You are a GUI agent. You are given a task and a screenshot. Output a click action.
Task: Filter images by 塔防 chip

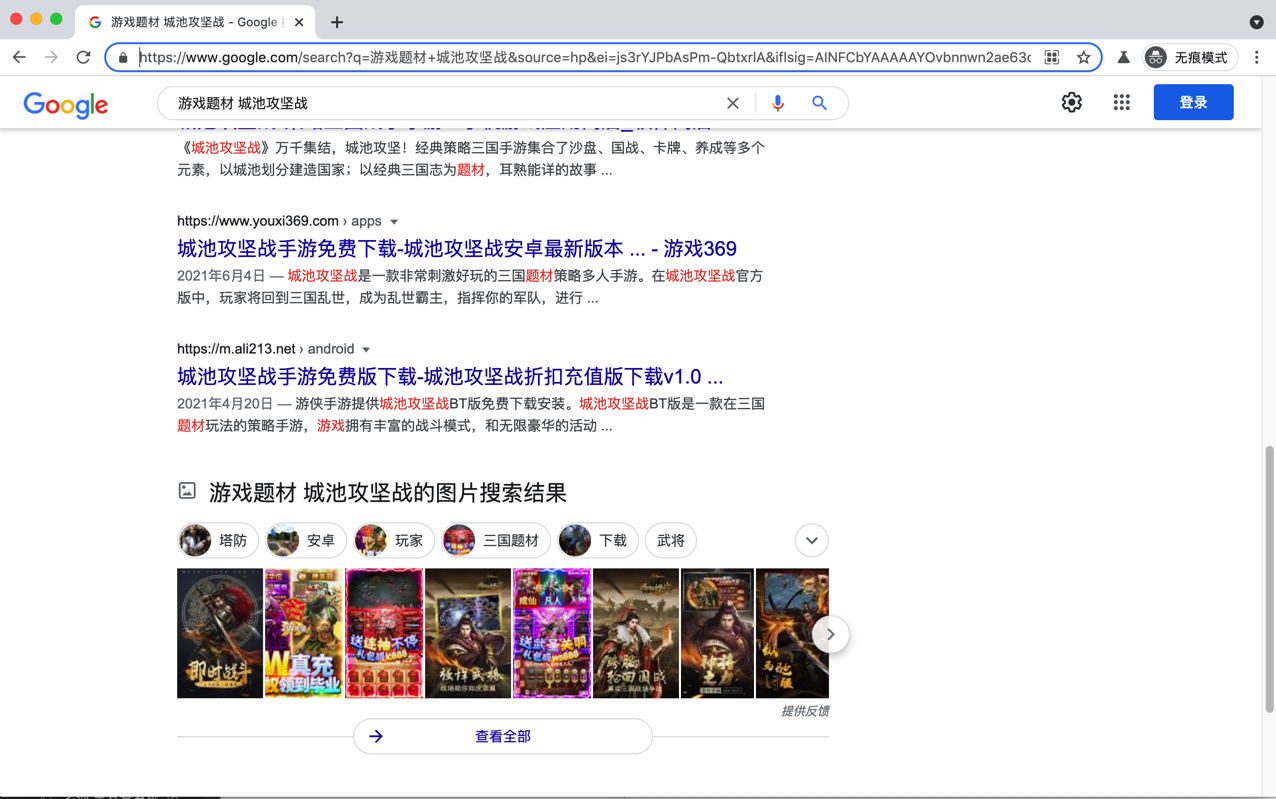point(218,541)
